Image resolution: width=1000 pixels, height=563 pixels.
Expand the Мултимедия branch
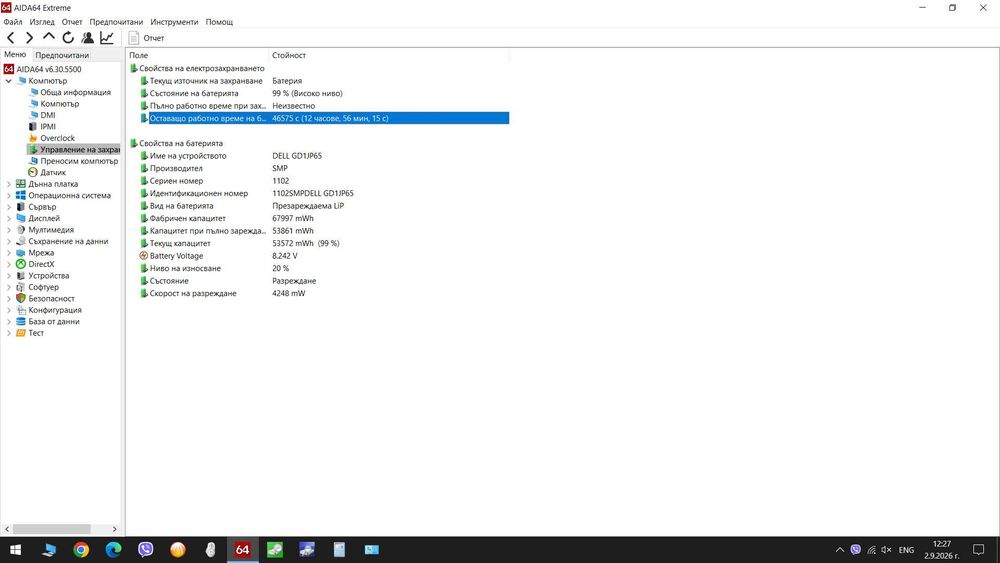[8, 230]
